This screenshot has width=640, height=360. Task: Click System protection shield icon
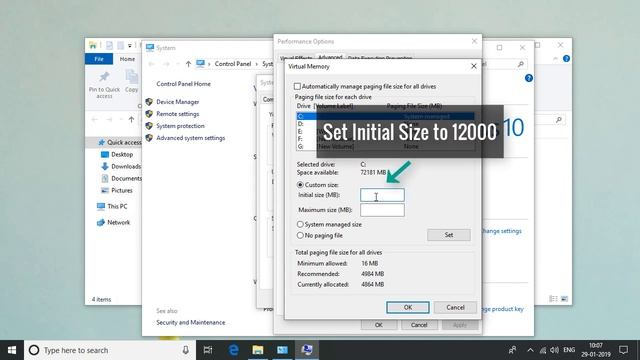tap(149, 126)
